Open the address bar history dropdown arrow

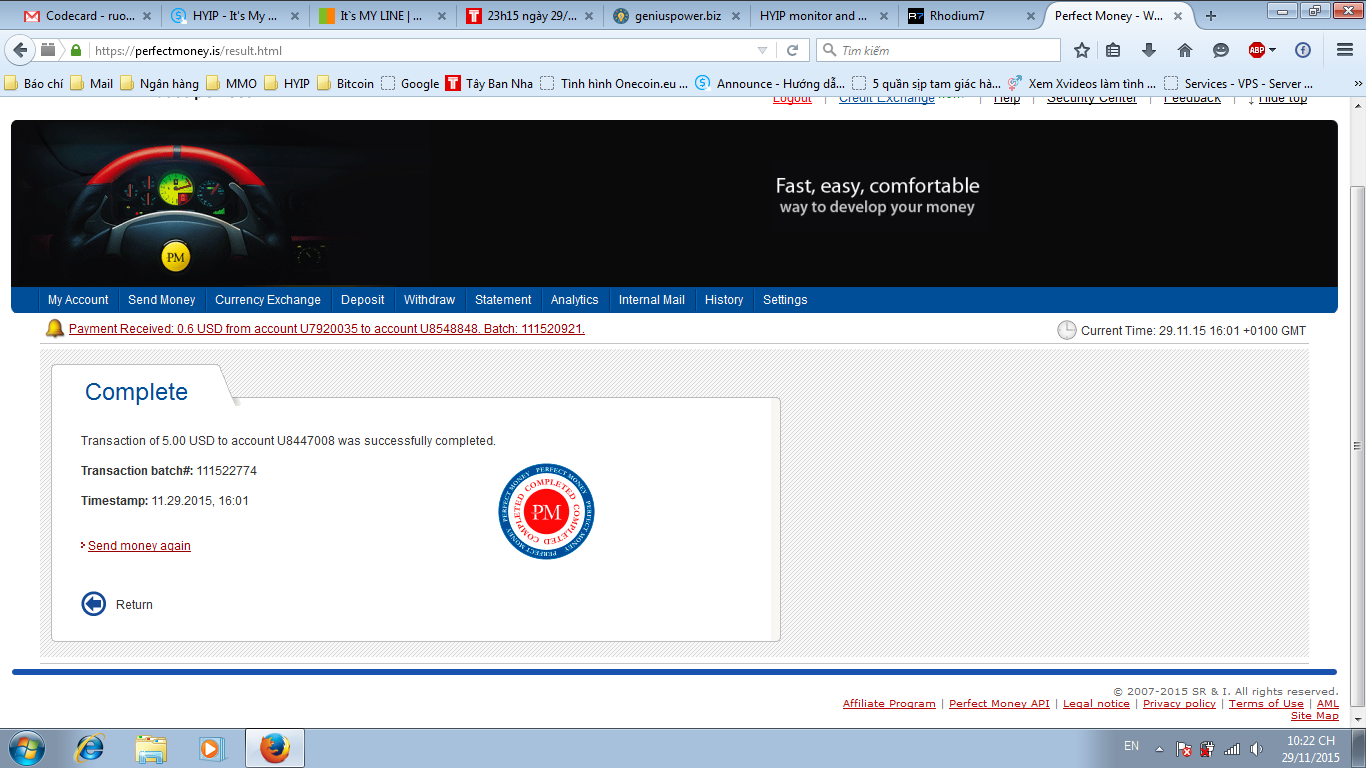tap(762, 50)
